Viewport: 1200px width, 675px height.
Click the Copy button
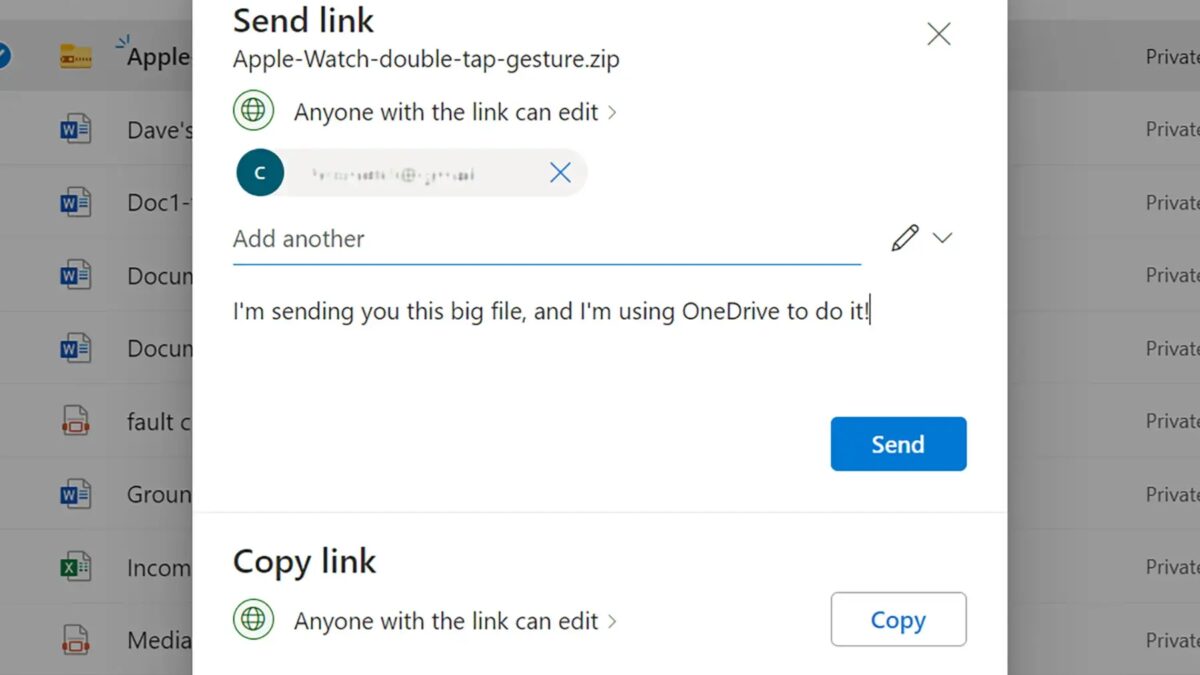pos(897,620)
